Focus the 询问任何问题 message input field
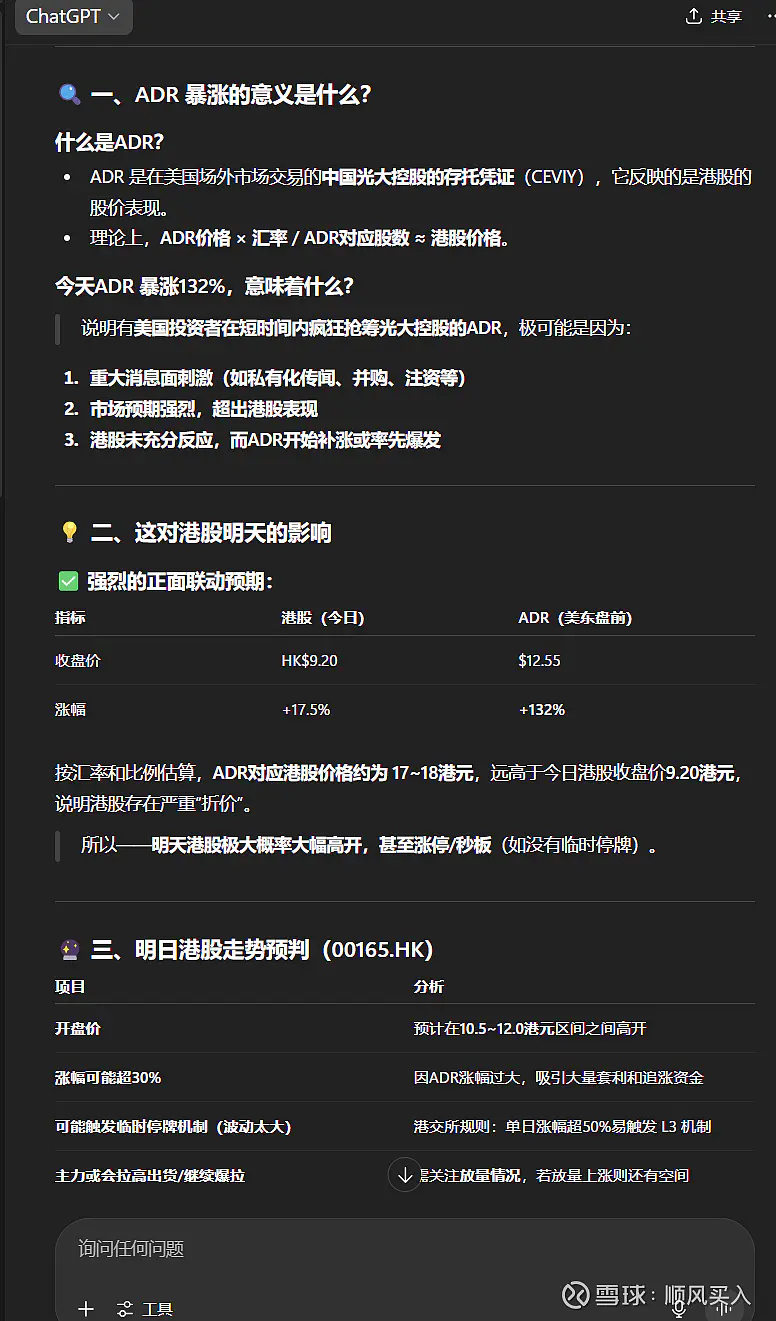 coord(404,1249)
